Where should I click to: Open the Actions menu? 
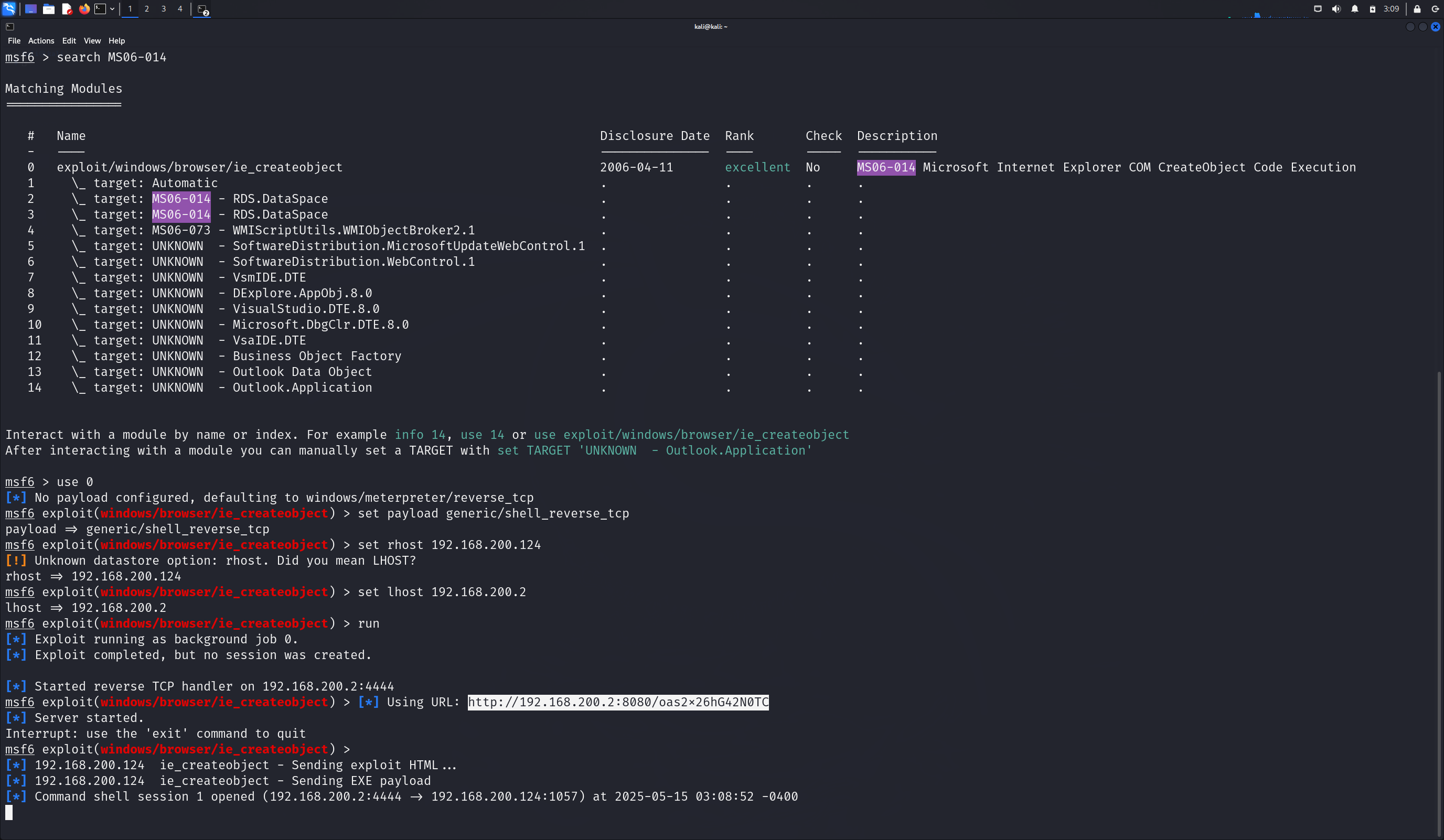41,41
